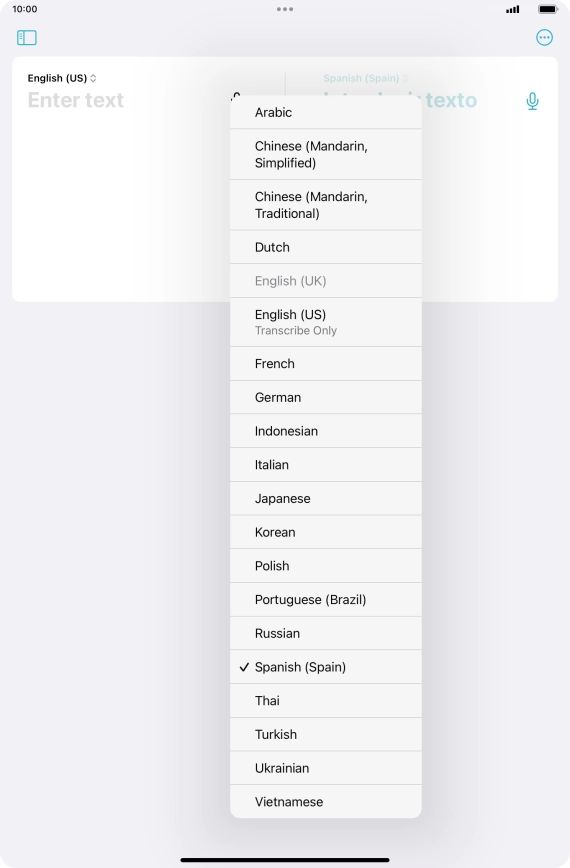This screenshot has width=570, height=868.
Task: Choose Chinese (Mandarin, Traditional)
Action: coord(326,205)
